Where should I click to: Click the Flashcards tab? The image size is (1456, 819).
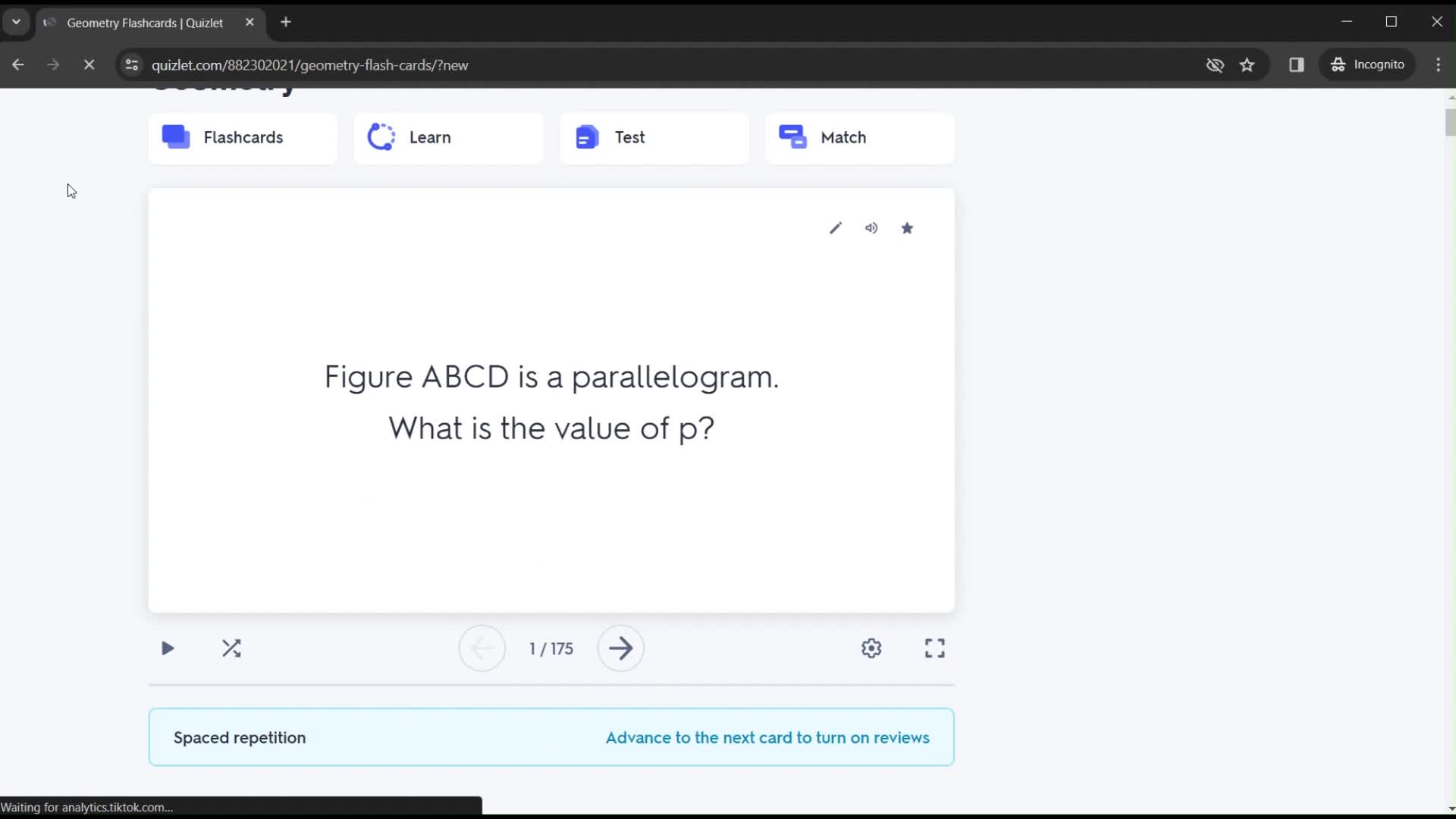coord(243,137)
